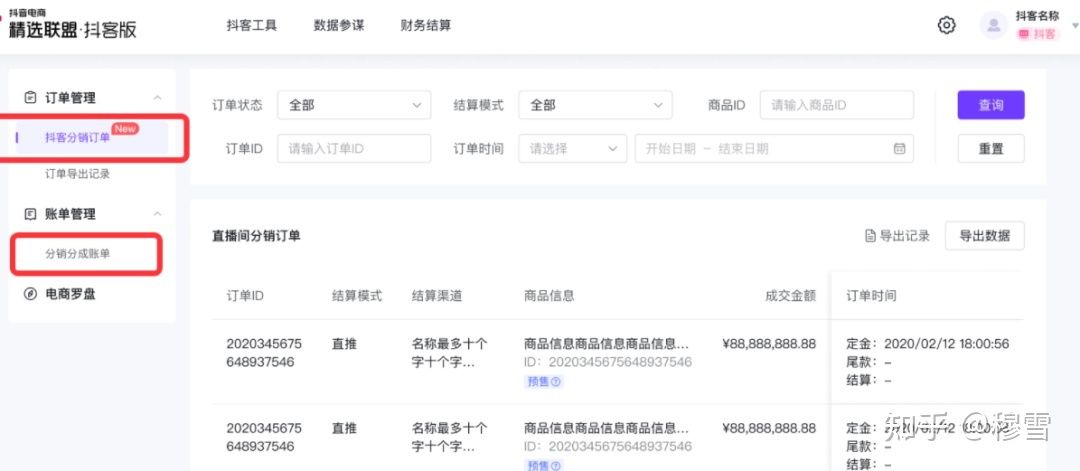The image size is (1080, 471).
Task: Click first row 名称最多十个字 channel cell
Action: [x=449, y=353]
